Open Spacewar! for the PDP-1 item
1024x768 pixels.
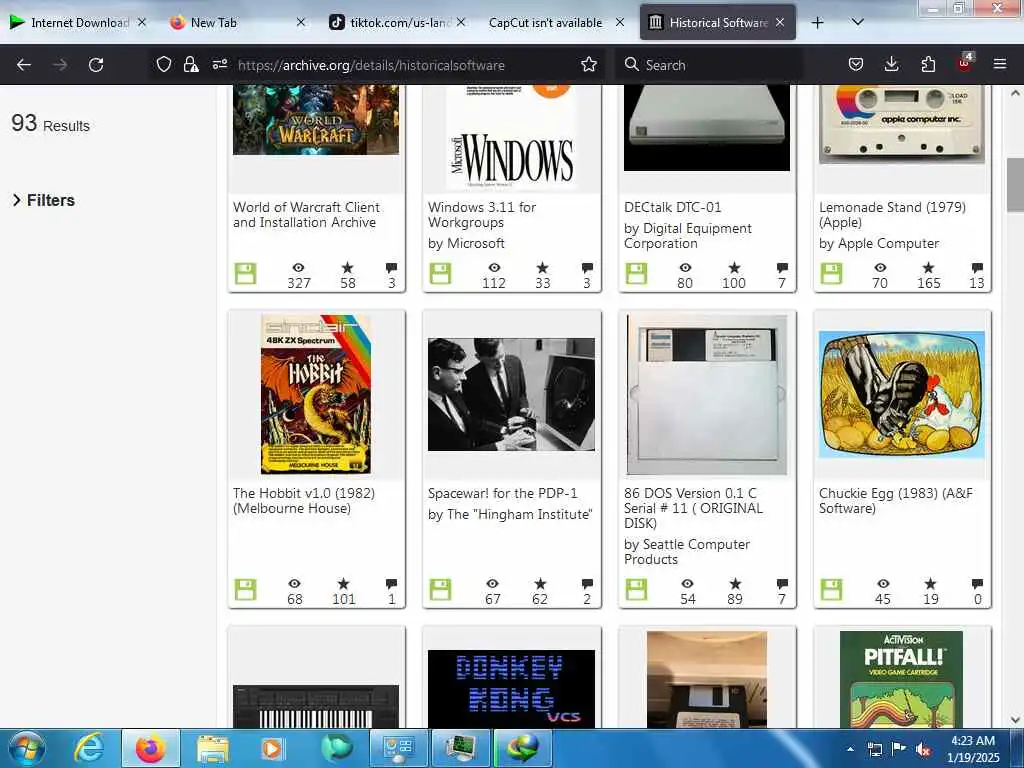(503, 493)
